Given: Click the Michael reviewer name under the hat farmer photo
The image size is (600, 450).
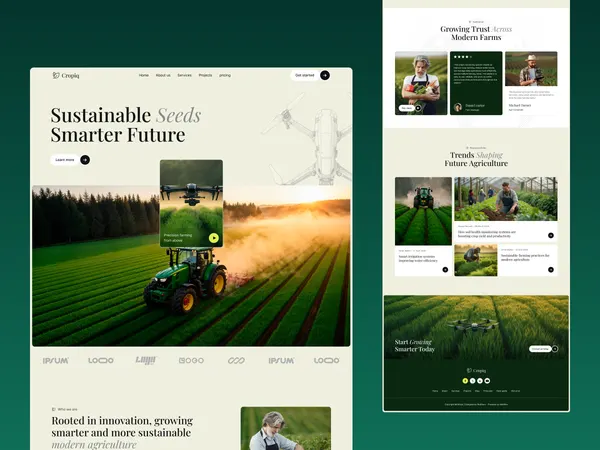Looking at the screenshot, I should point(520,105).
